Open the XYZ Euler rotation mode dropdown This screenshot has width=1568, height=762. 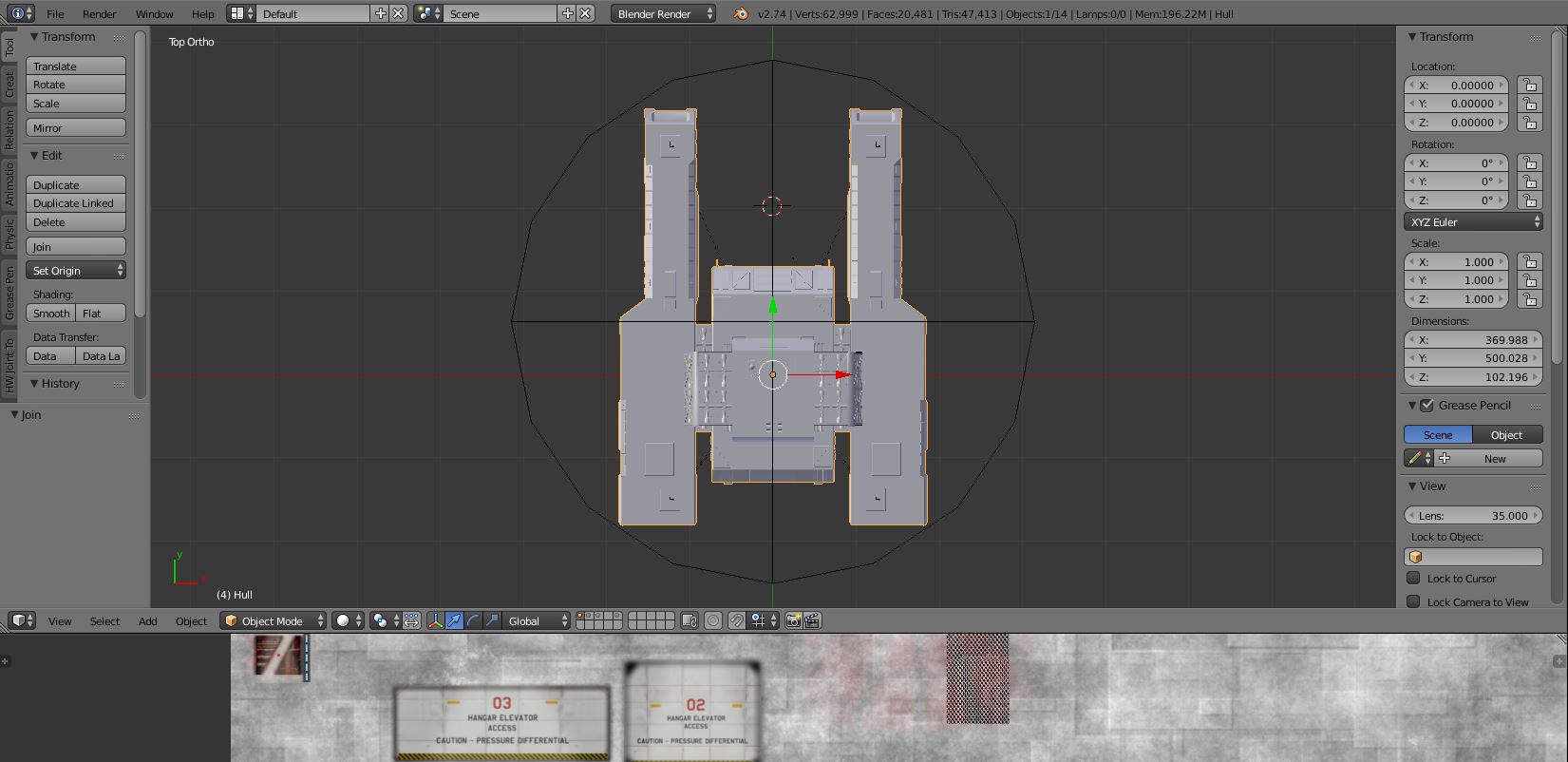click(x=1472, y=222)
